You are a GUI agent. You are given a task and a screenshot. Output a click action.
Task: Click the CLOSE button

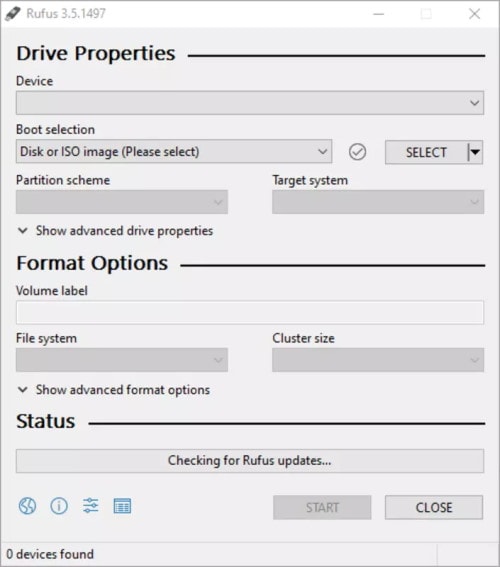(x=434, y=508)
